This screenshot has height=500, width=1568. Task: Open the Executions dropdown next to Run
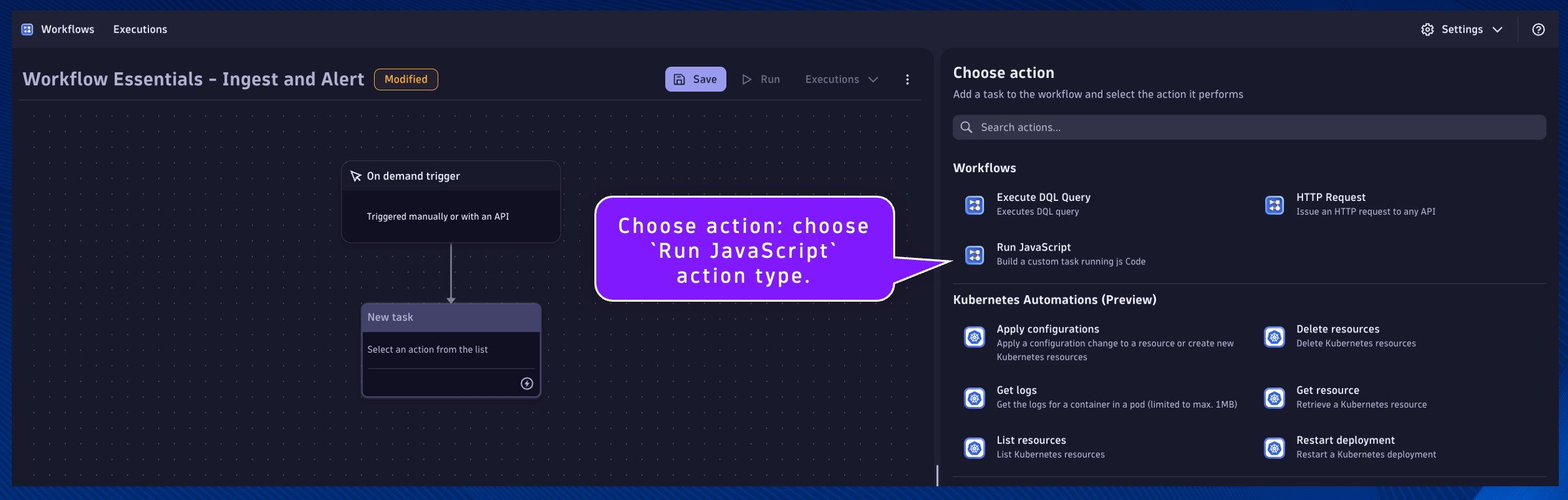[x=842, y=79]
